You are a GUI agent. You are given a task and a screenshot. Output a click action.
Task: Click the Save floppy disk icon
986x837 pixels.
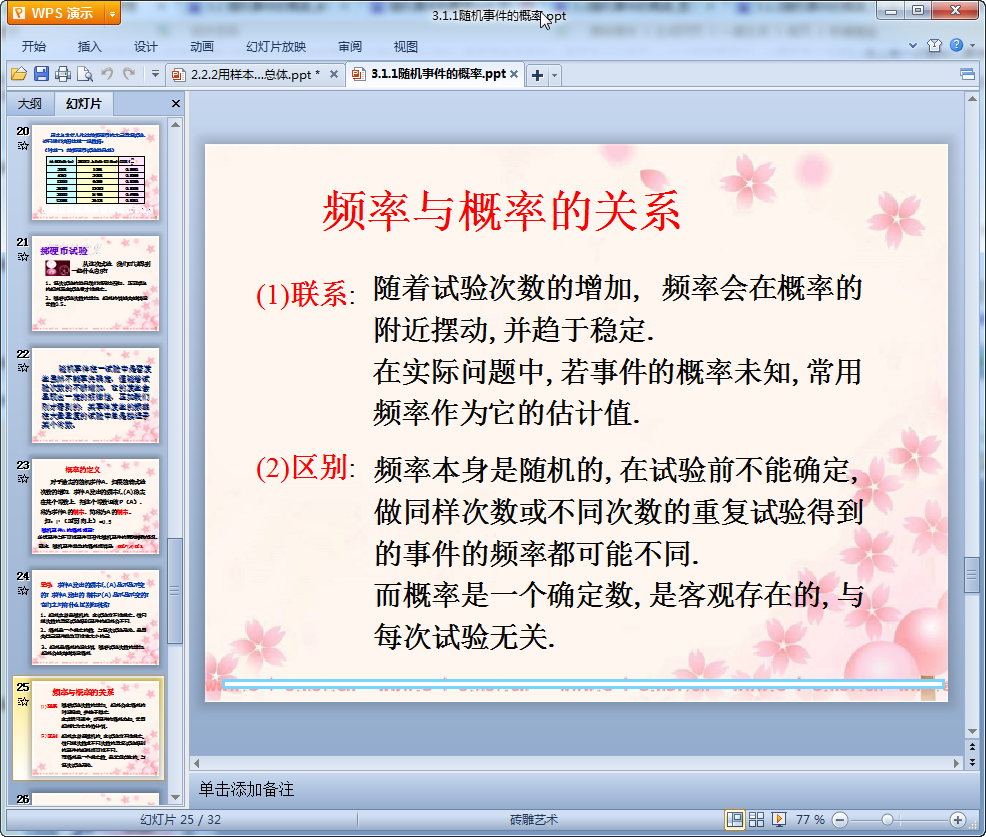coord(42,74)
